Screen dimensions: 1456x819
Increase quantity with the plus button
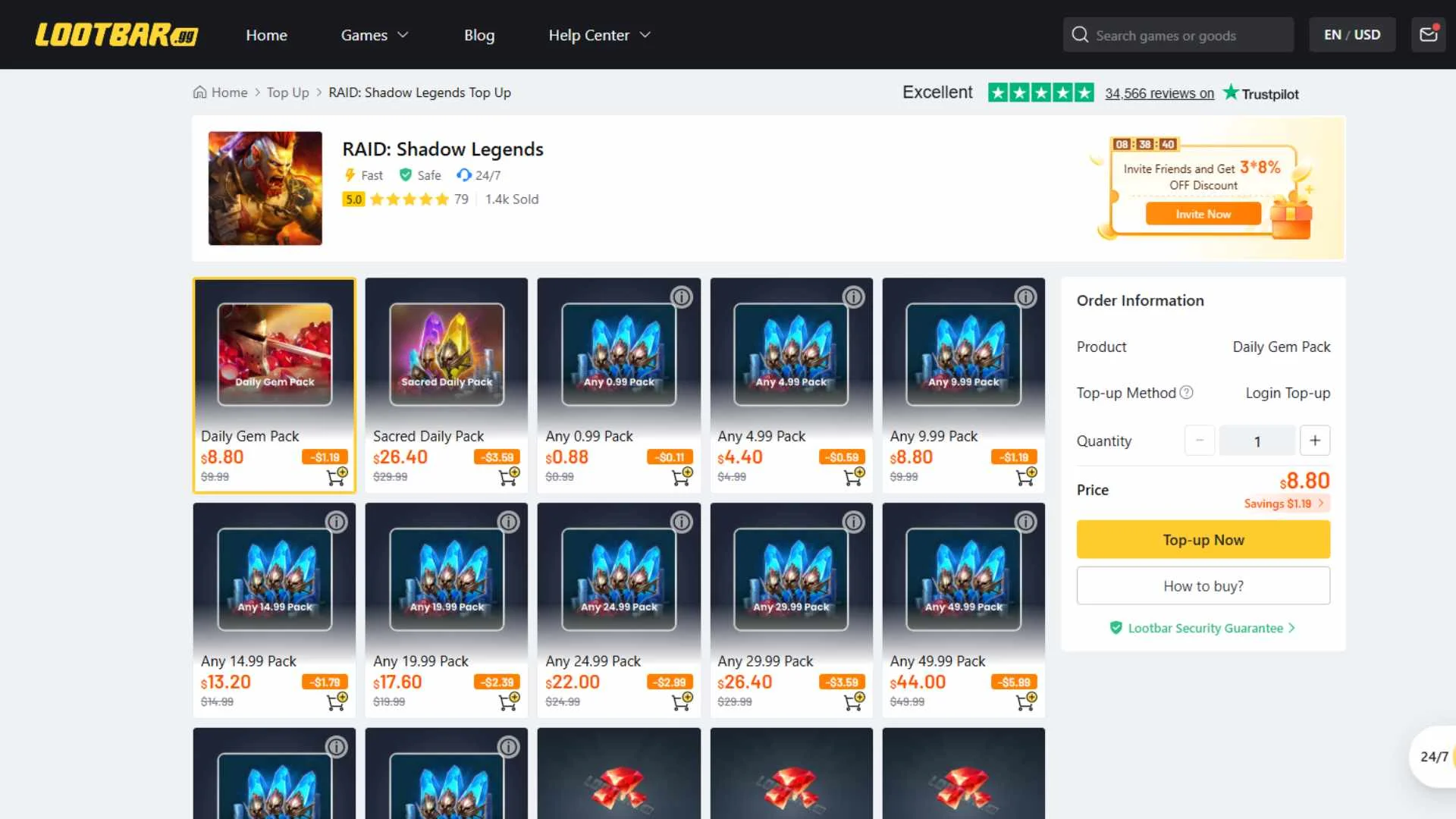click(1315, 440)
